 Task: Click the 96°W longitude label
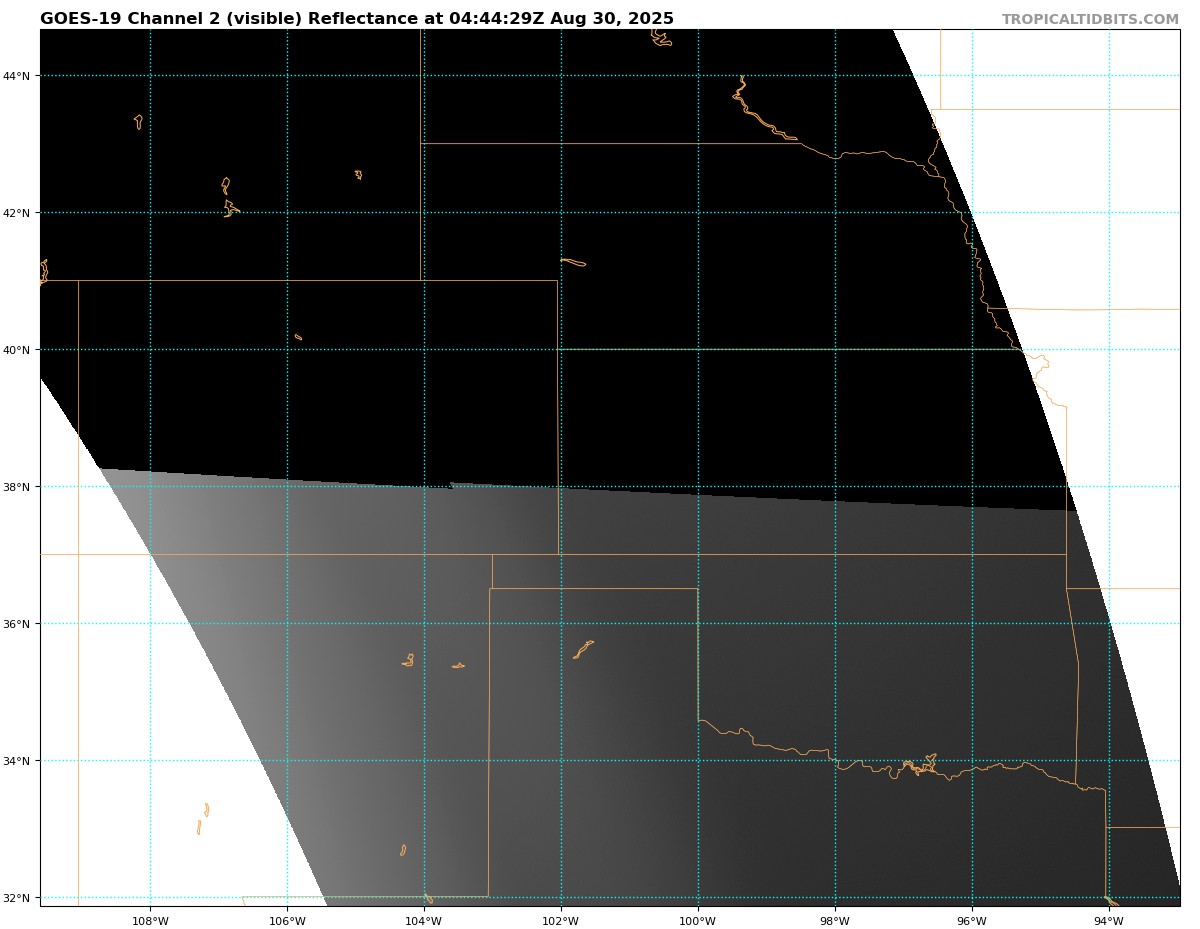(x=972, y=921)
